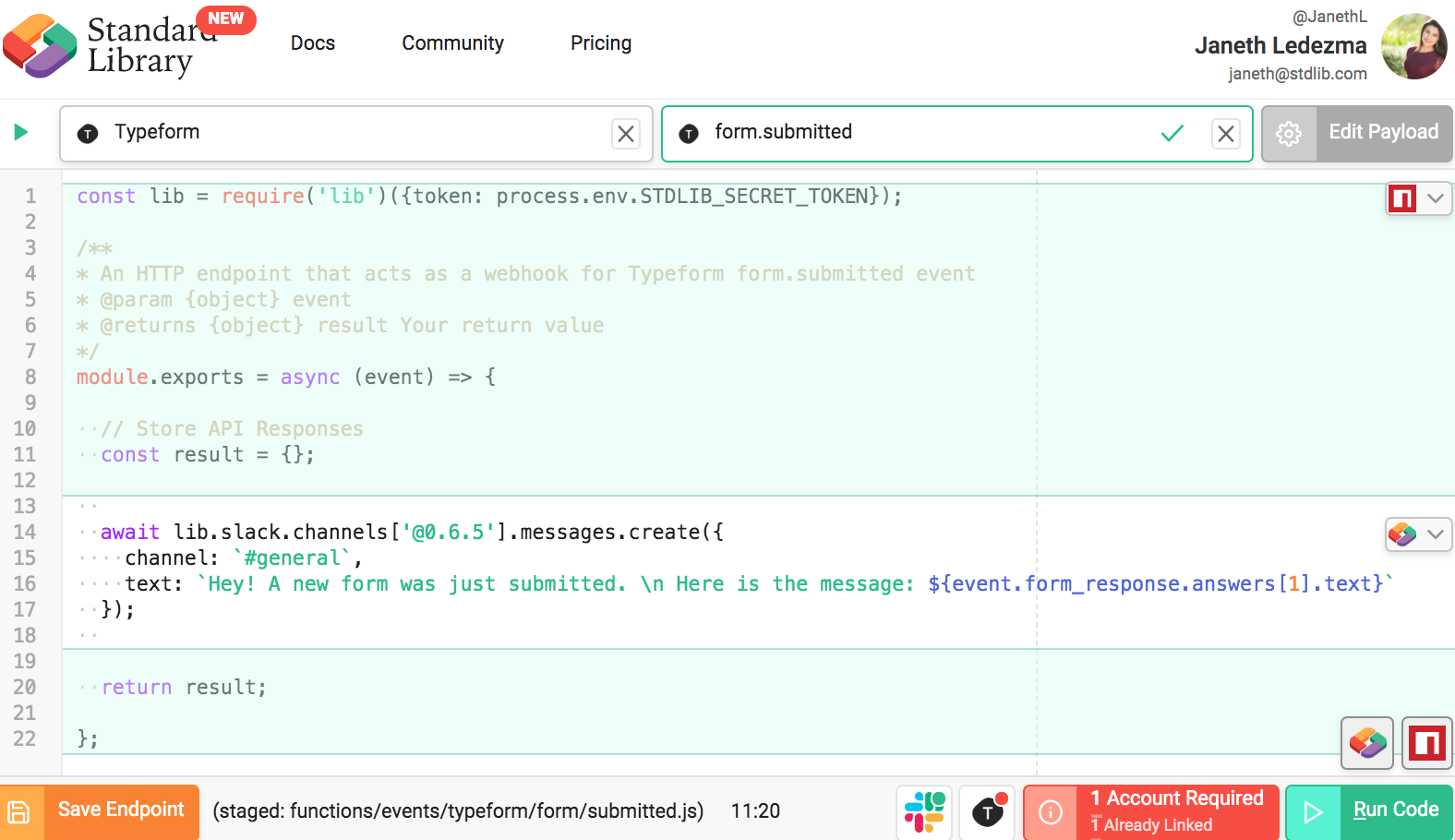Click 'module.exports' on line 8

click(160, 377)
